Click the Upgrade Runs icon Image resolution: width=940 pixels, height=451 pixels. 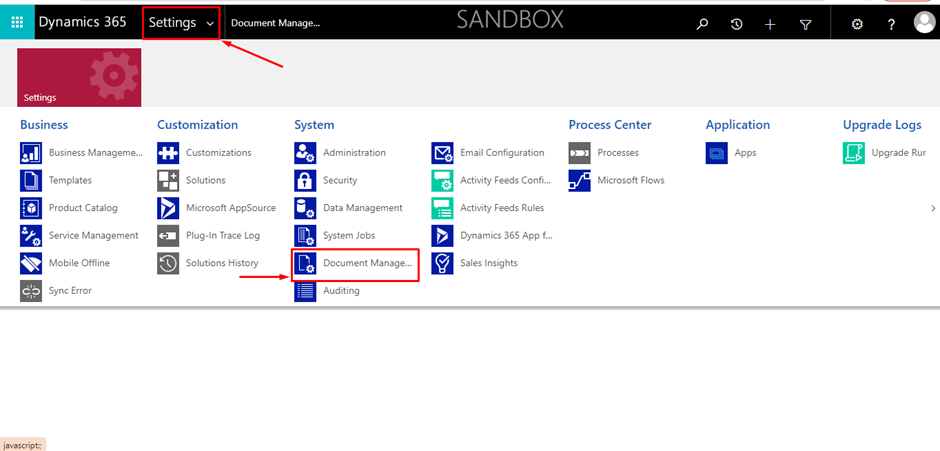pos(854,153)
